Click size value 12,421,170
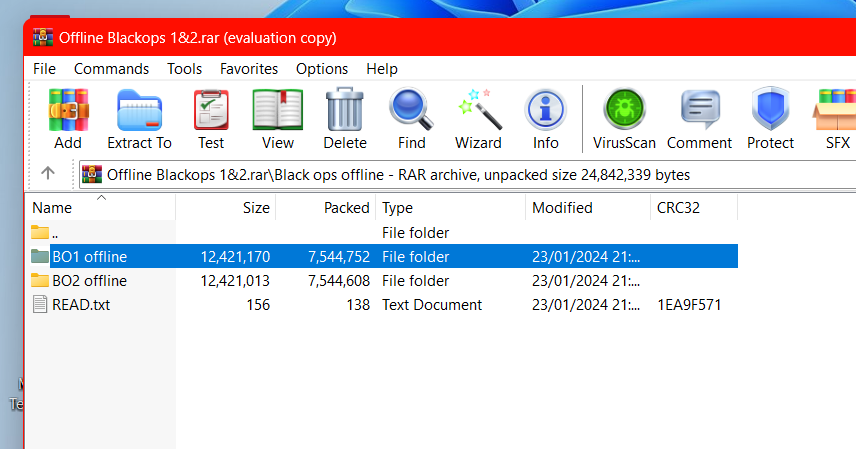Screen dimensions: 856x449 [x=235, y=256]
